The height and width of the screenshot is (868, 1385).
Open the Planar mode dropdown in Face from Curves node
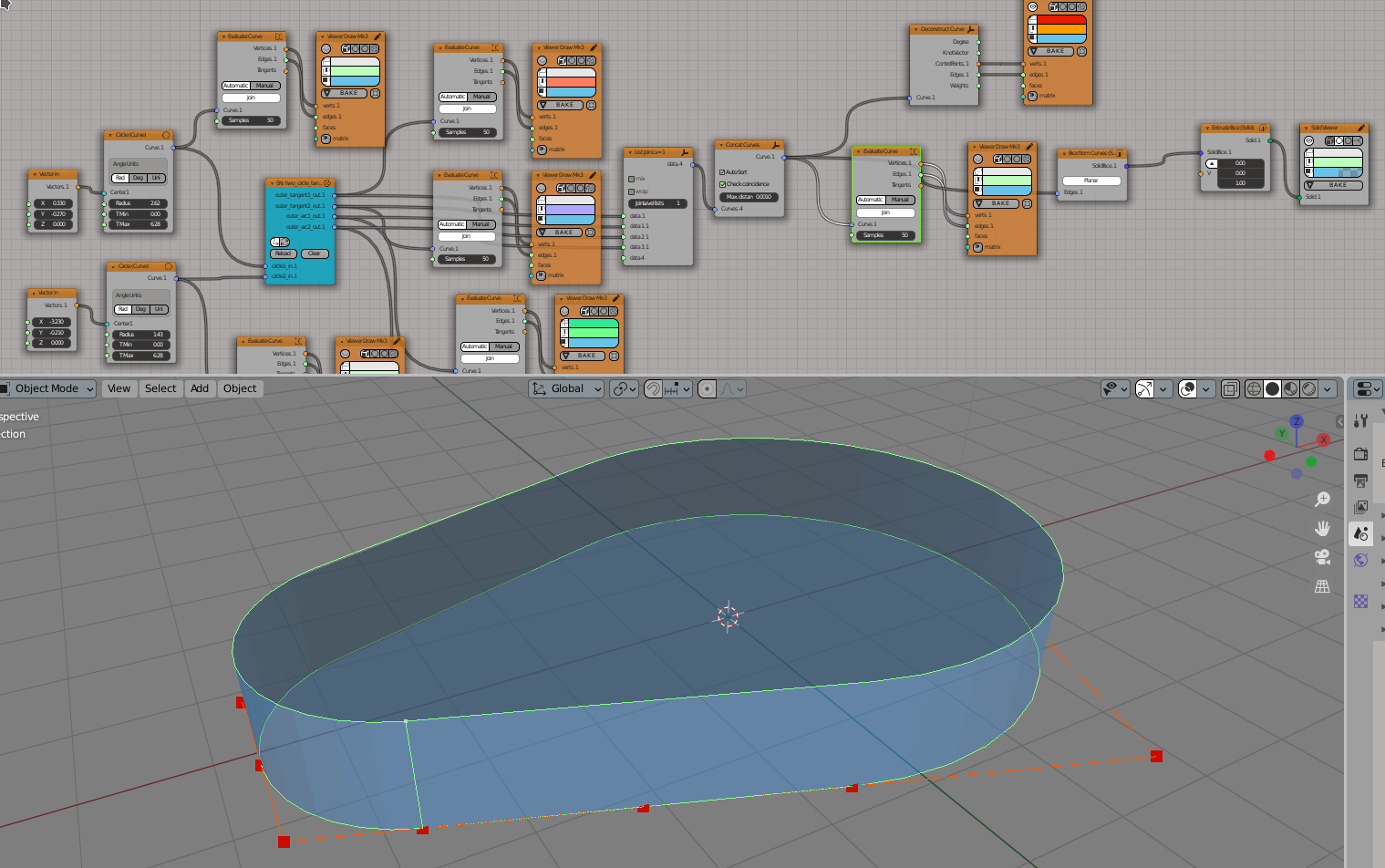1091,181
